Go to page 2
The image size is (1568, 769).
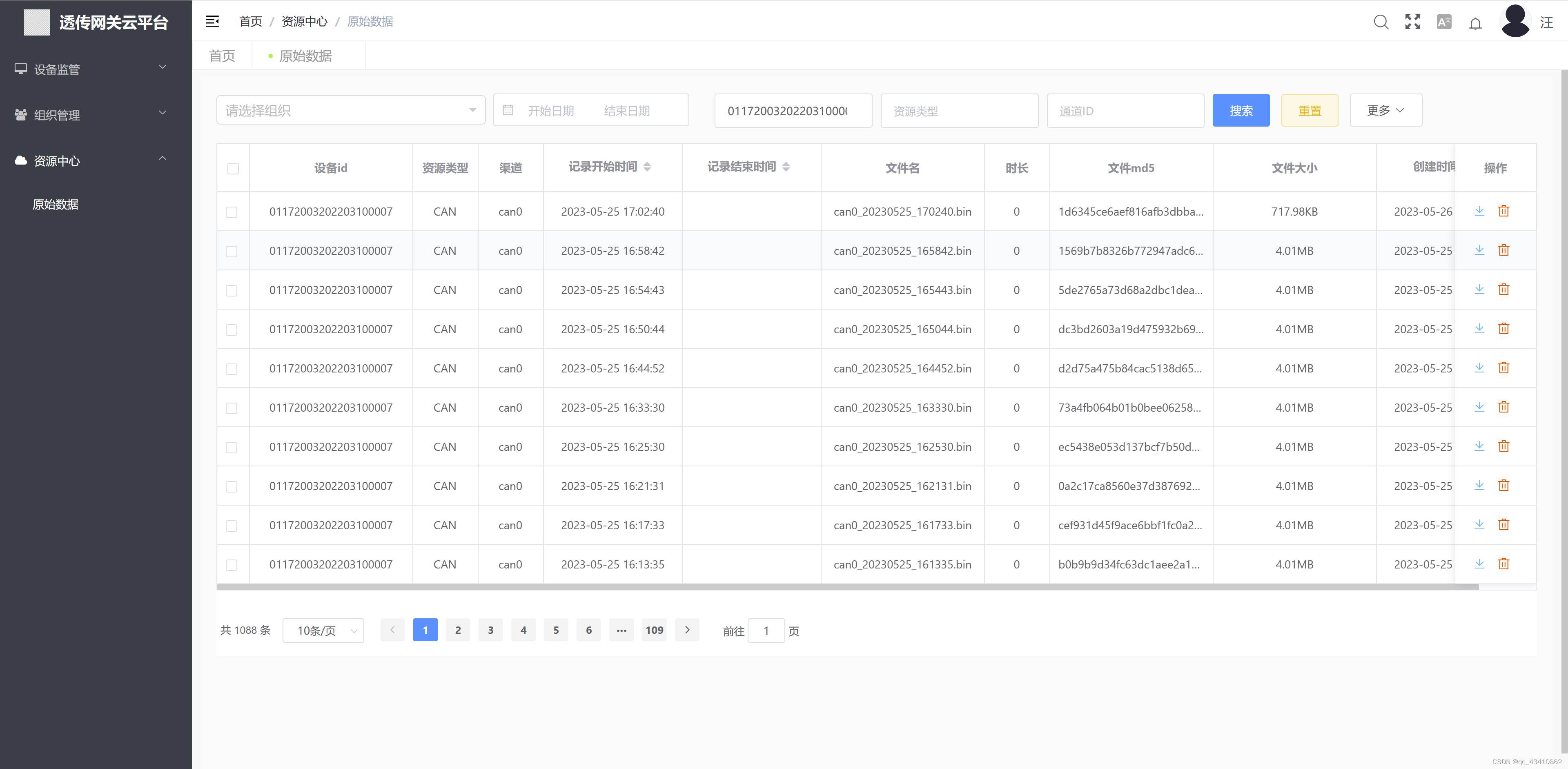click(458, 630)
